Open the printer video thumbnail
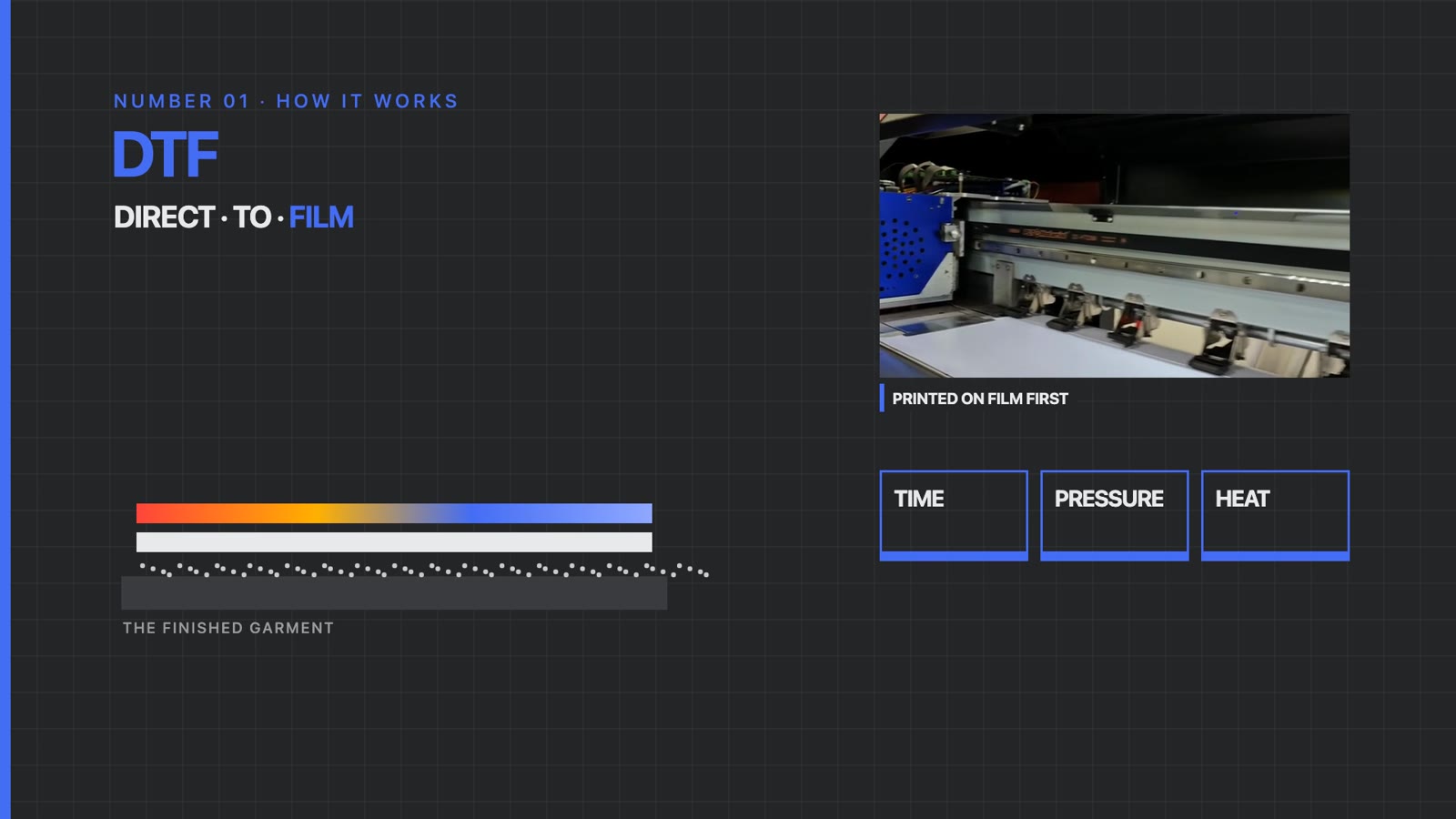 click(1115, 246)
